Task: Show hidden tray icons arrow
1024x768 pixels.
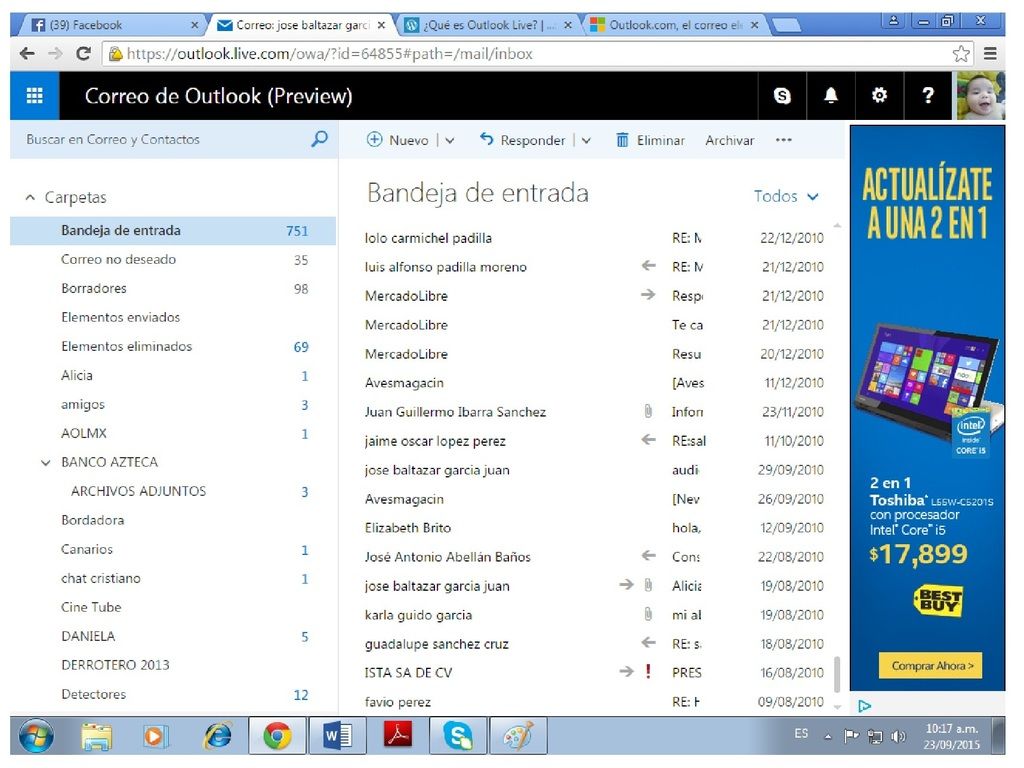Action: point(828,737)
